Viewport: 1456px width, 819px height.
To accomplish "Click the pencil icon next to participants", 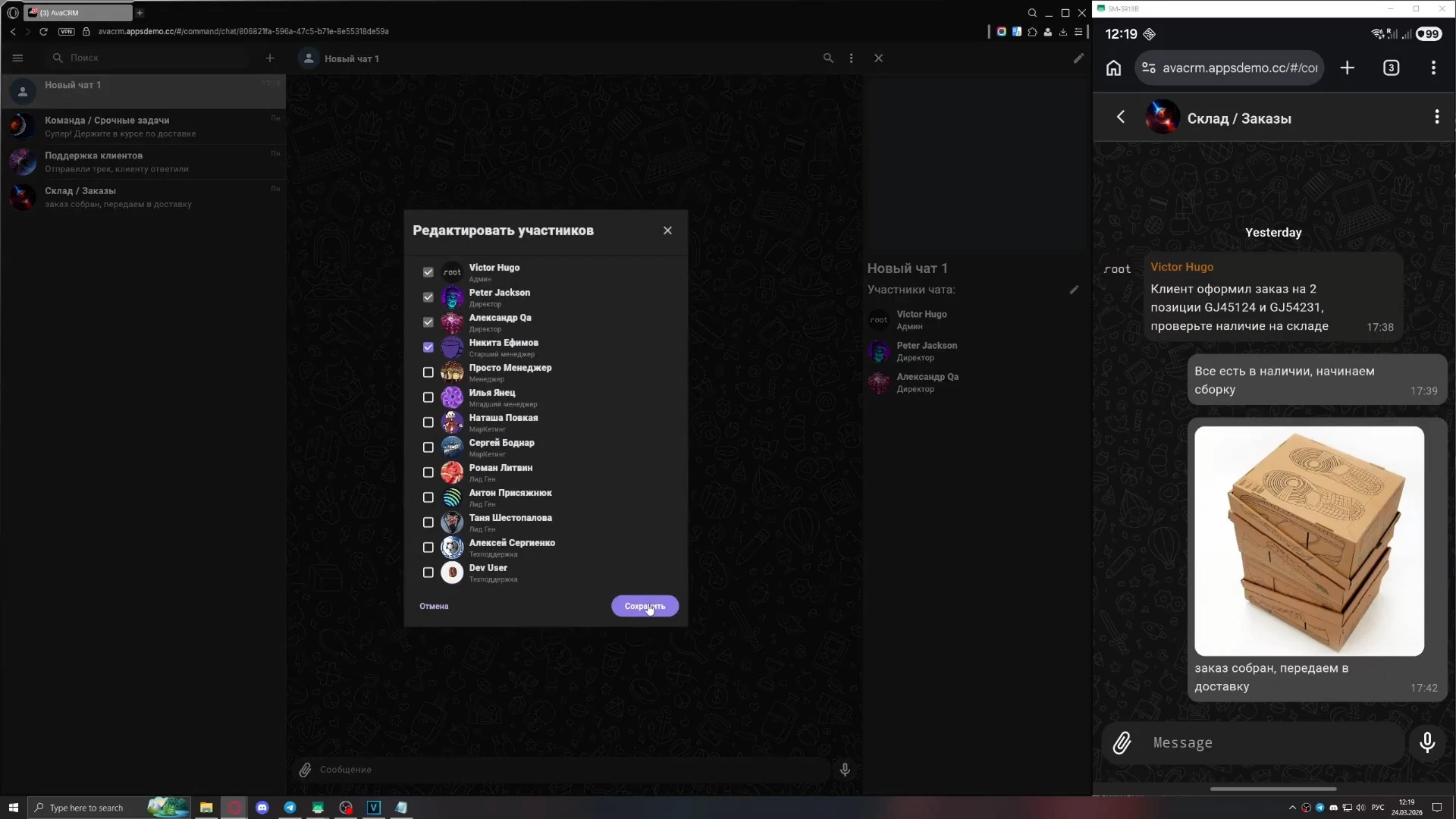I will 1074,290.
